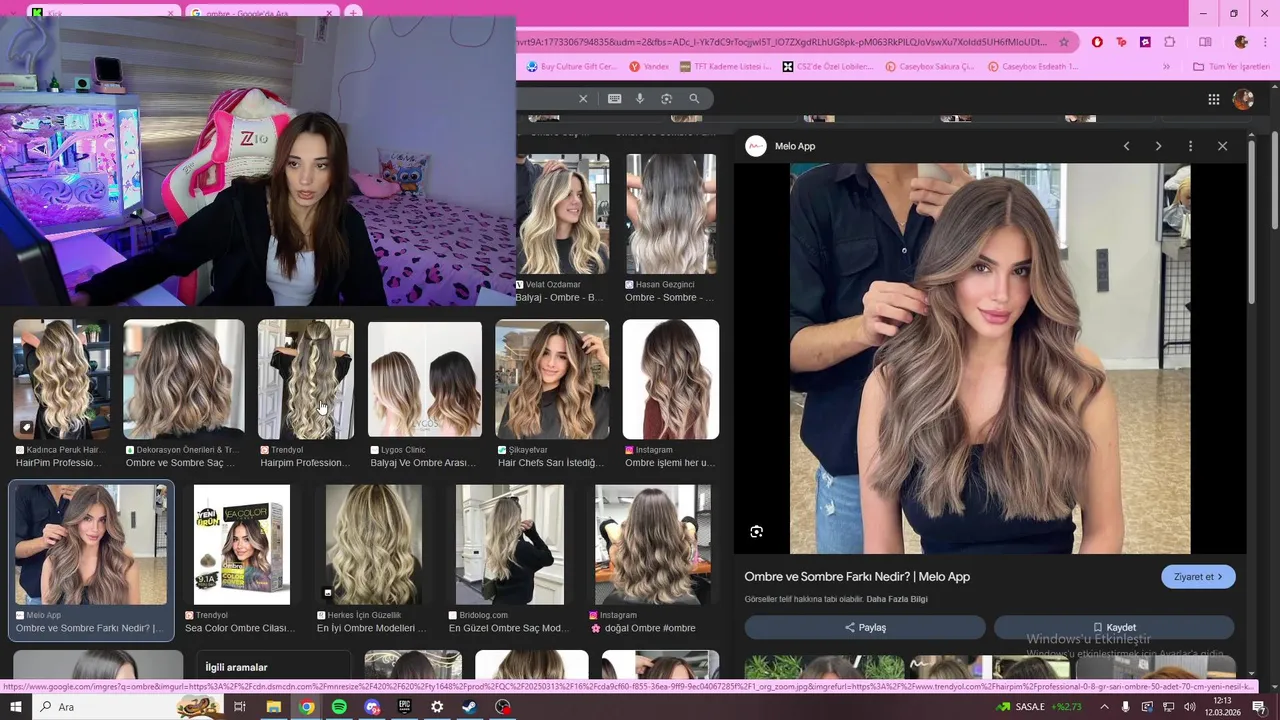
Task: Open the Chrome three-dot menu
Action: pos(1267,42)
